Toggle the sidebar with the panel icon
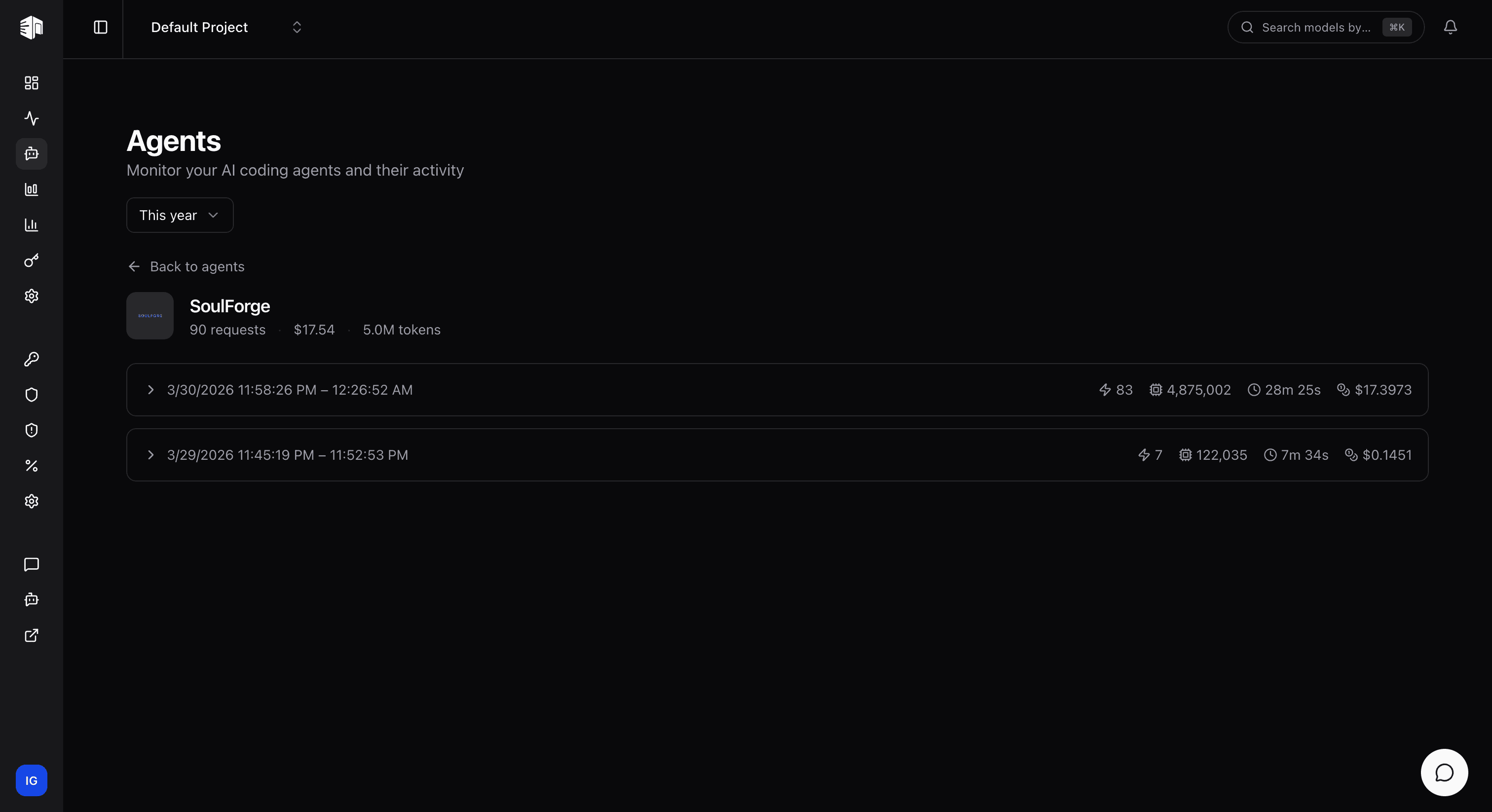Screen dimensions: 1492x812 click(x=100, y=27)
